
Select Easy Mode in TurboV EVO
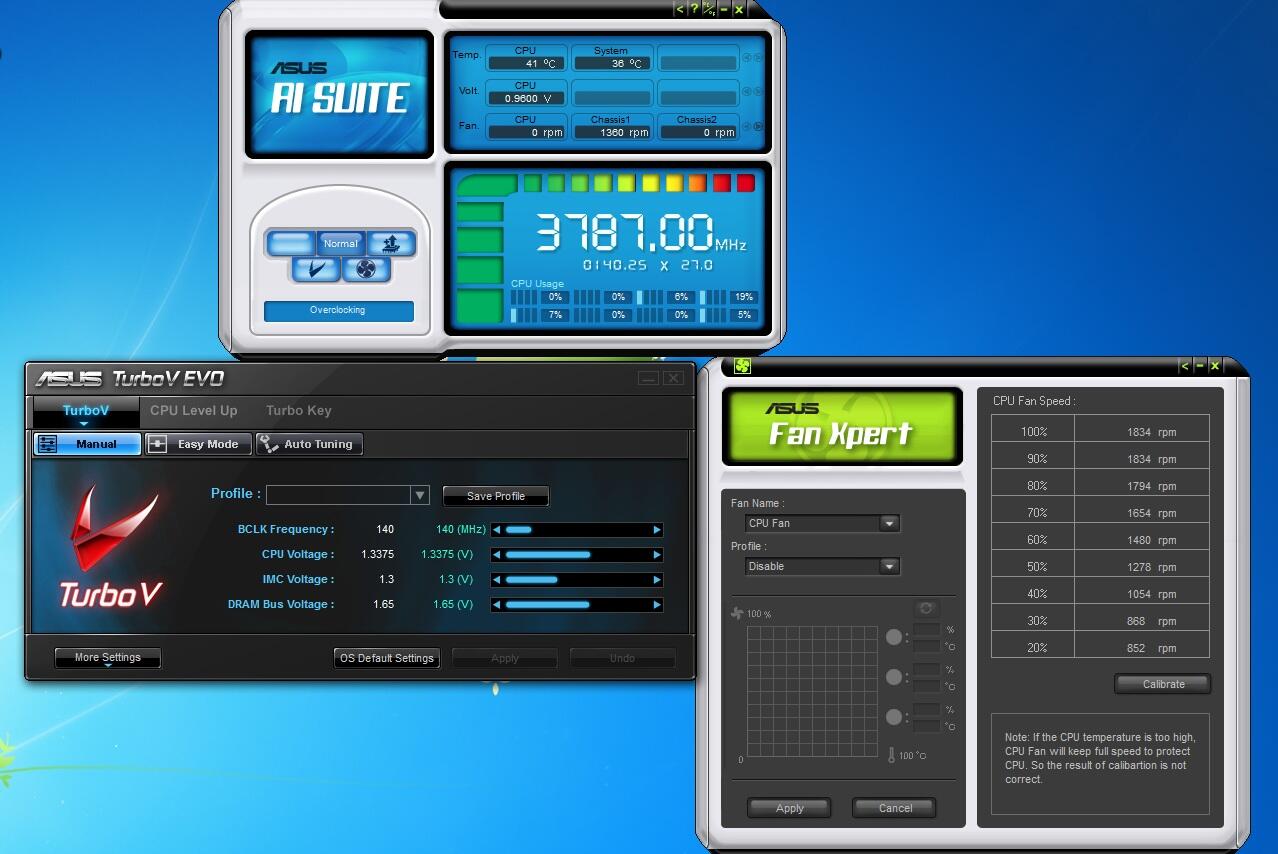coord(197,444)
